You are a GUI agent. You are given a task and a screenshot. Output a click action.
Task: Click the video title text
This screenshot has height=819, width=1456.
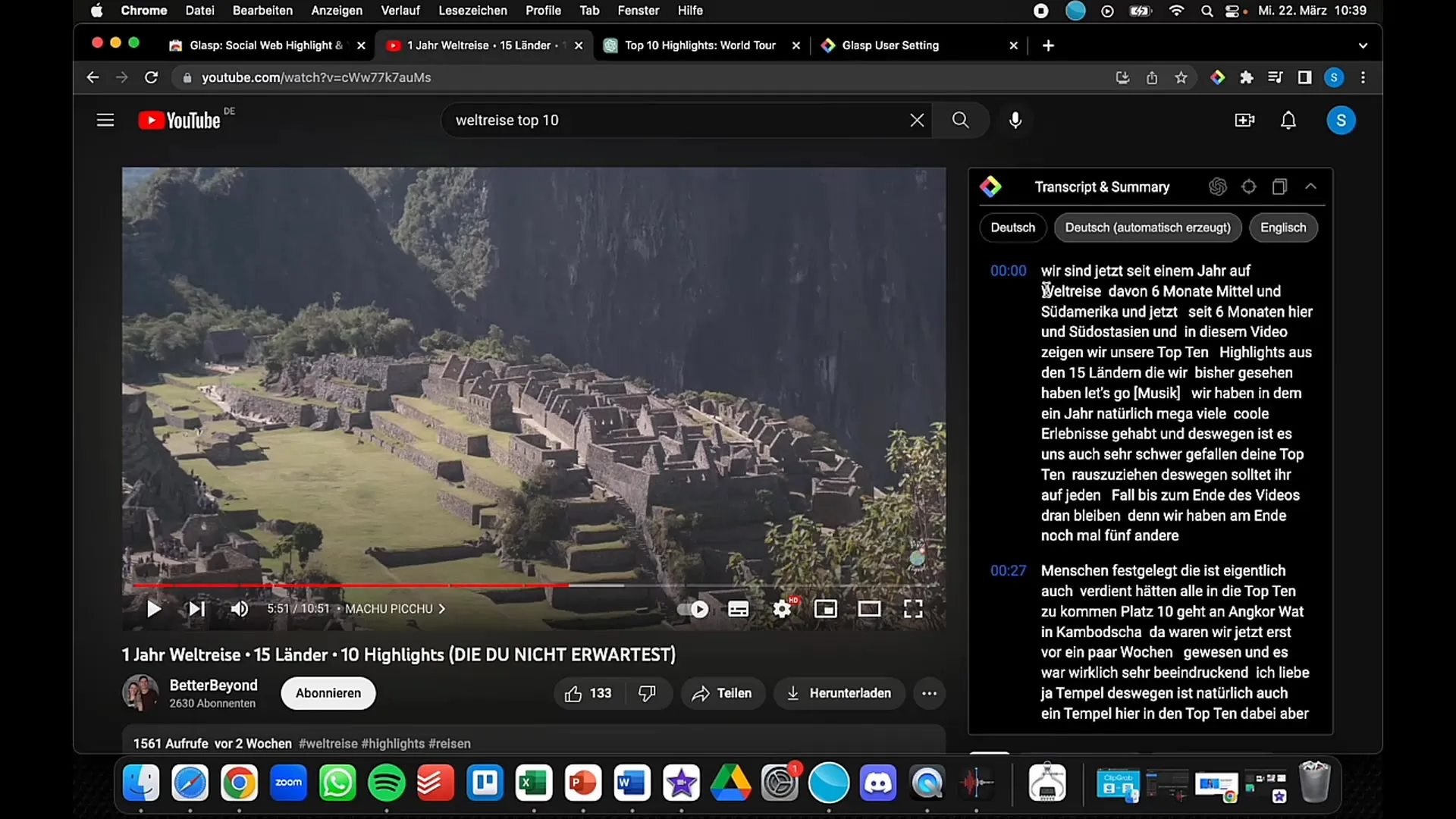[398, 654]
